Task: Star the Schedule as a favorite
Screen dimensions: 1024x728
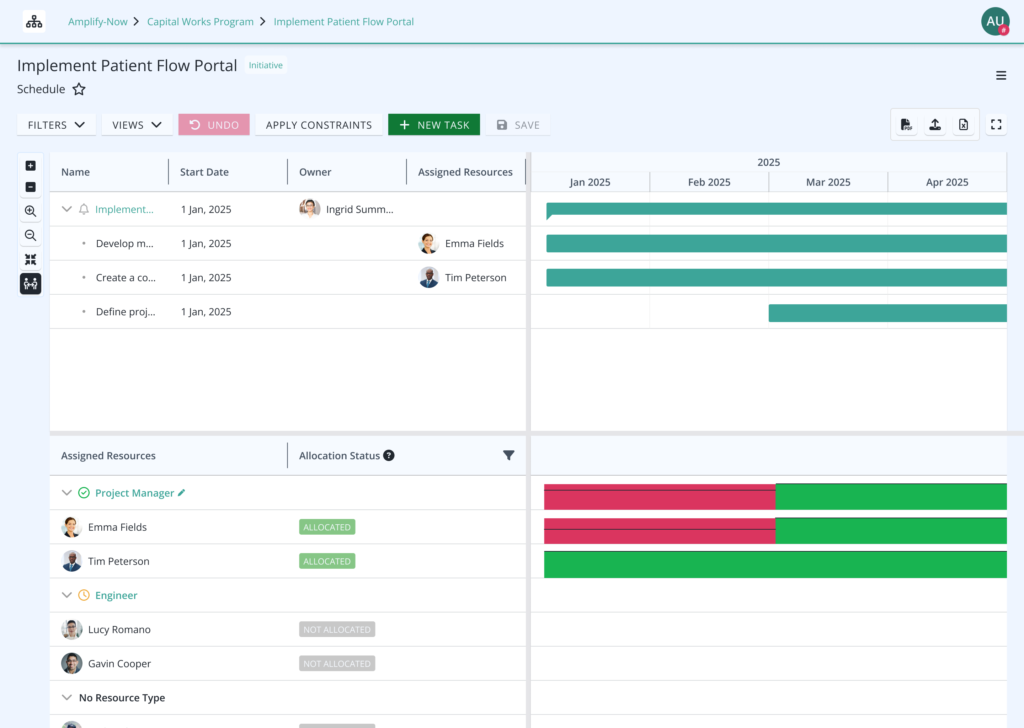Action: click(79, 90)
